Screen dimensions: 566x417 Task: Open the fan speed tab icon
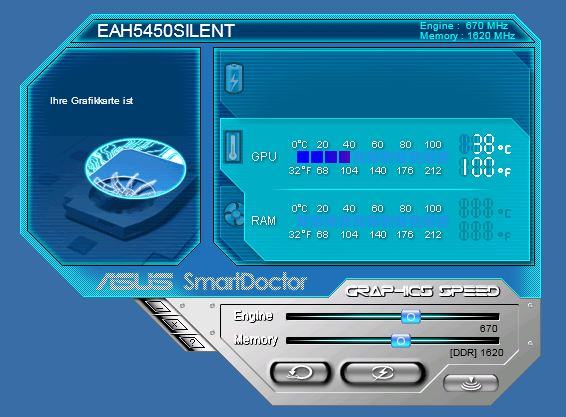[x=234, y=213]
